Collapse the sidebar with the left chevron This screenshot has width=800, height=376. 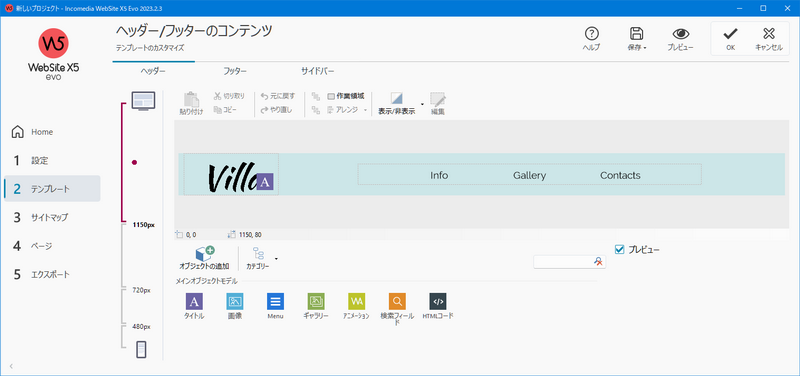pos(11,366)
